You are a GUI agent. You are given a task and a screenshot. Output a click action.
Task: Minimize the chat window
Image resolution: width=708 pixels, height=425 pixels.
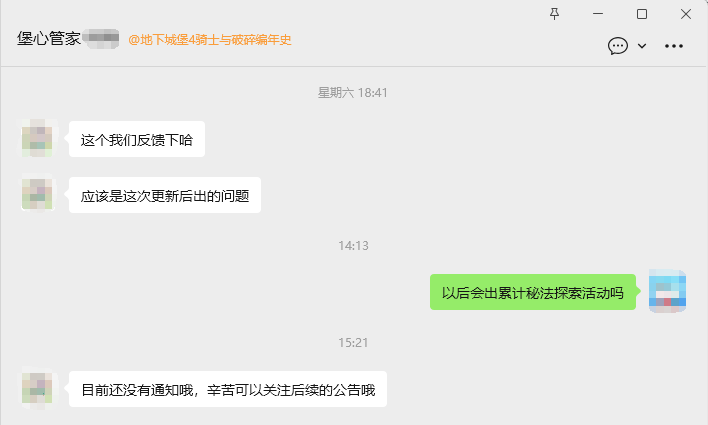coord(598,14)
